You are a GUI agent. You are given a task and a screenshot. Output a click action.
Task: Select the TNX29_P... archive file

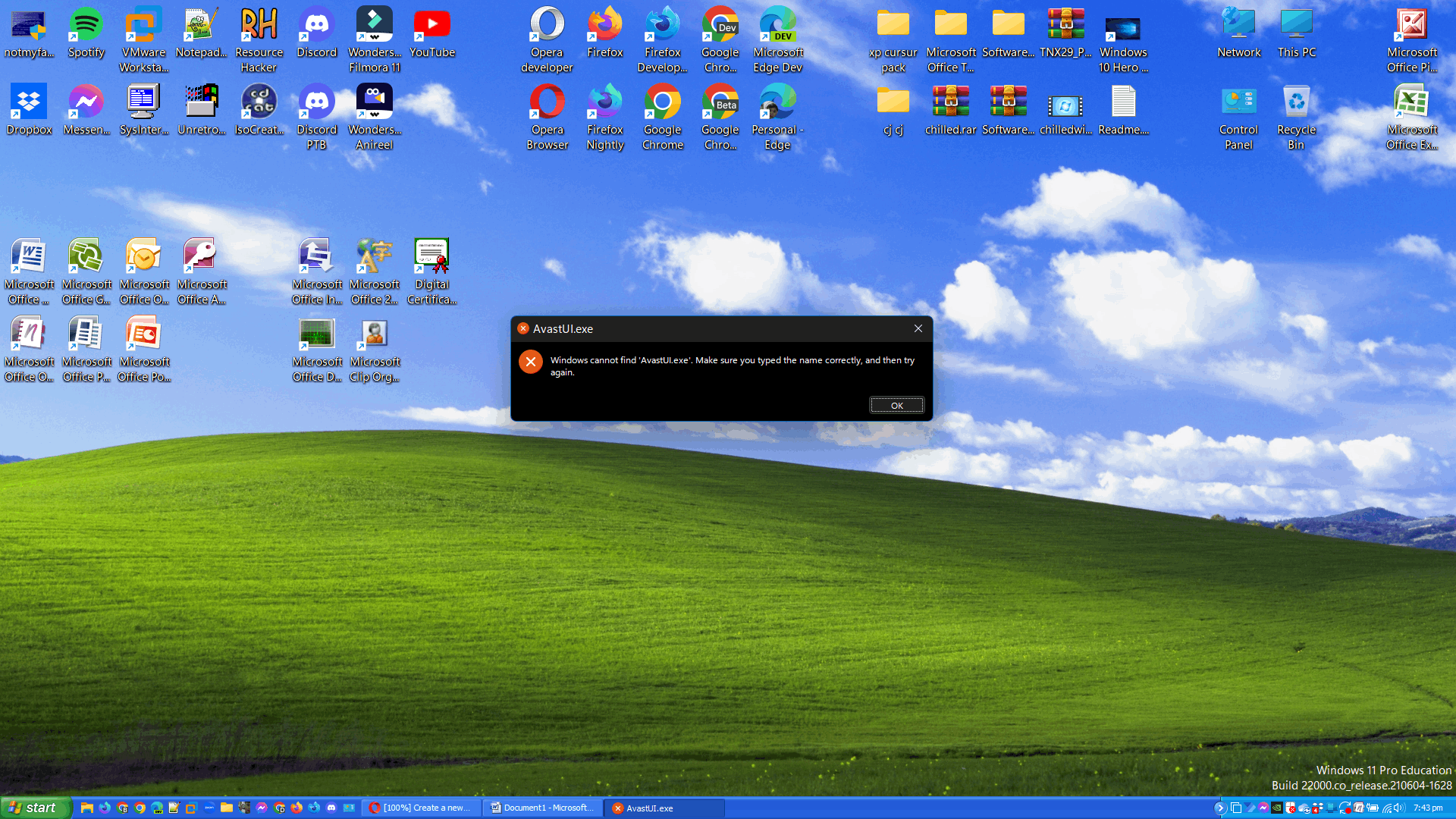pos(1066,33)
